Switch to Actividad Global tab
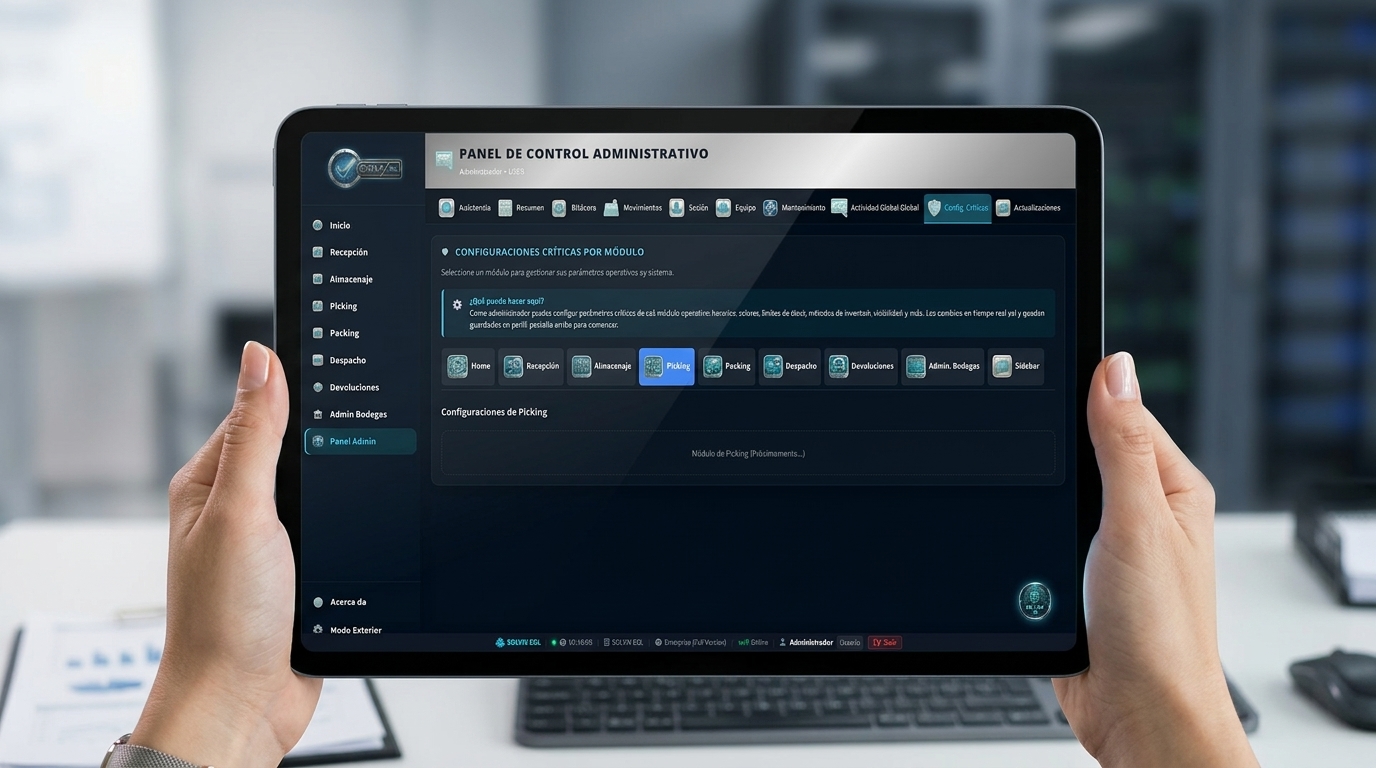This screenshot has height=768, width=1376. coord(875,208)
